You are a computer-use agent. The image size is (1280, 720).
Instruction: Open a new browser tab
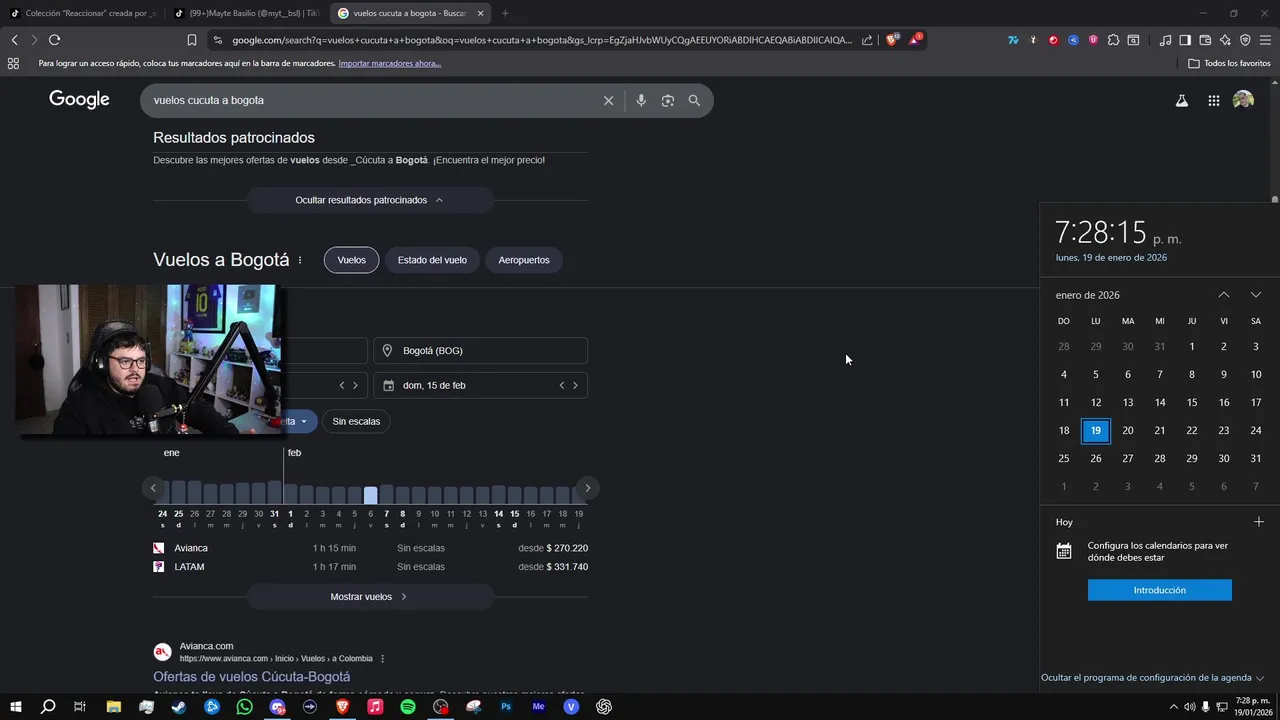pos(505,13)
